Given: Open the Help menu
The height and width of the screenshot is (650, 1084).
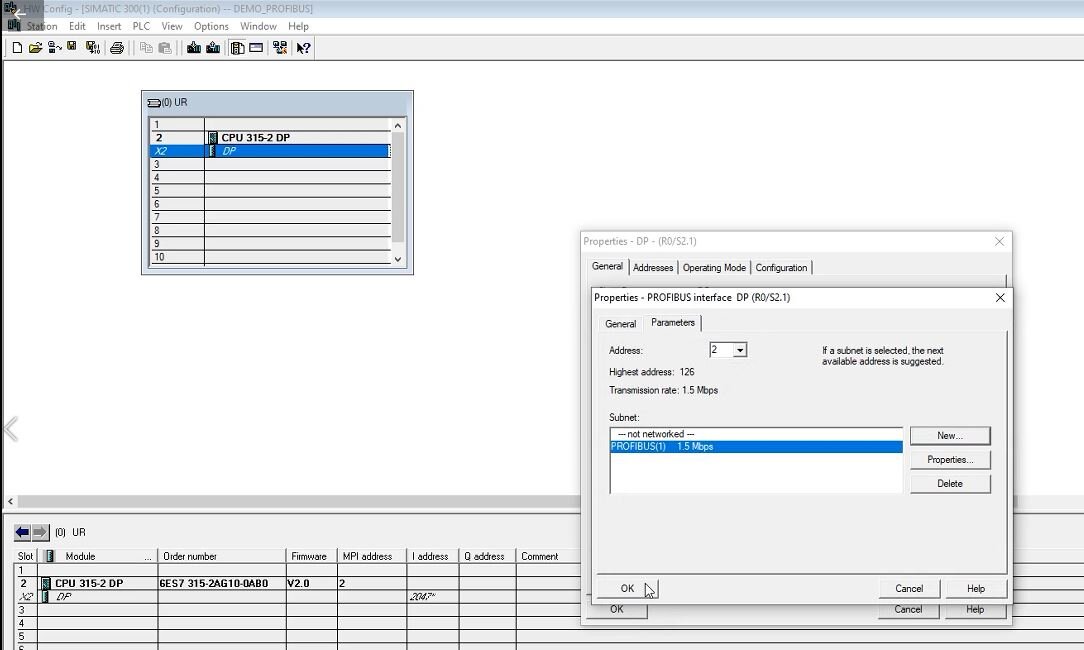Looking at the screenshot, I should tap(298, 26).
